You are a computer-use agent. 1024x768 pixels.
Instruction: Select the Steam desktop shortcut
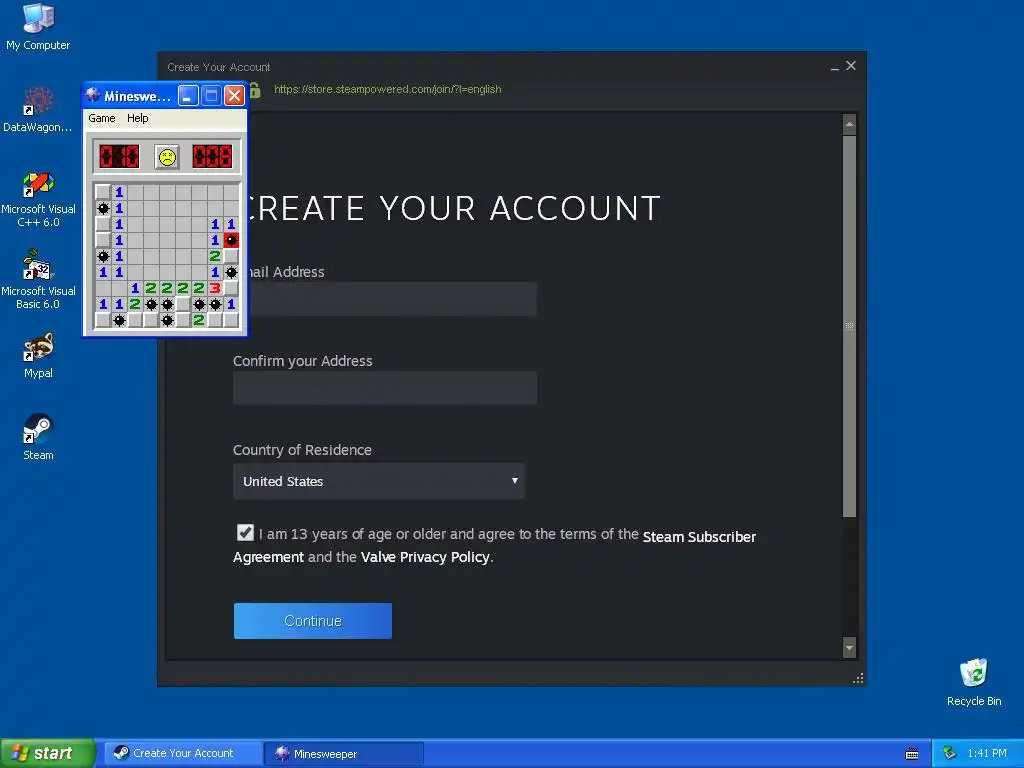pos(38,438)
